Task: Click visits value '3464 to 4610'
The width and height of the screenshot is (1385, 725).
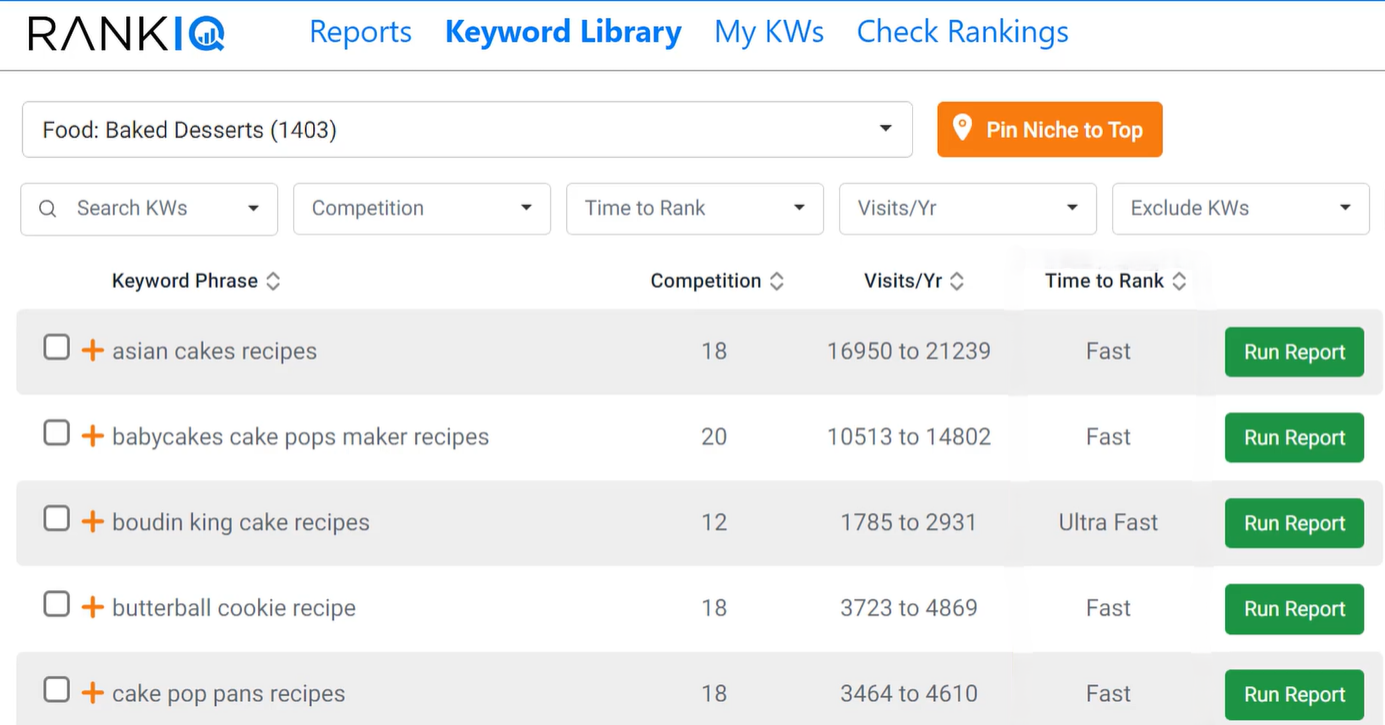Action: (x=909, y=694)
